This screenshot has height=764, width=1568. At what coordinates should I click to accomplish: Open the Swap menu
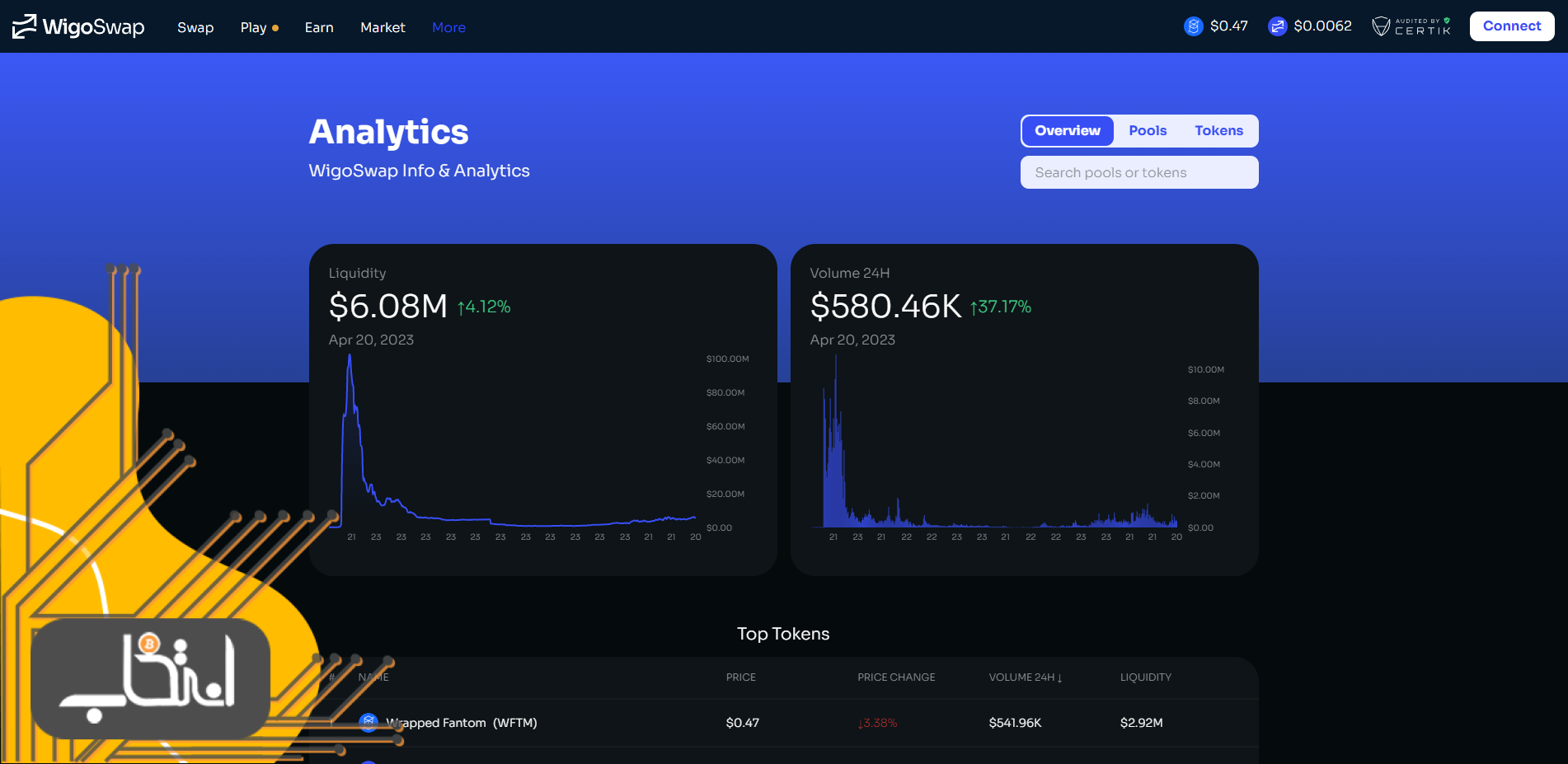[x=195, y=27]
